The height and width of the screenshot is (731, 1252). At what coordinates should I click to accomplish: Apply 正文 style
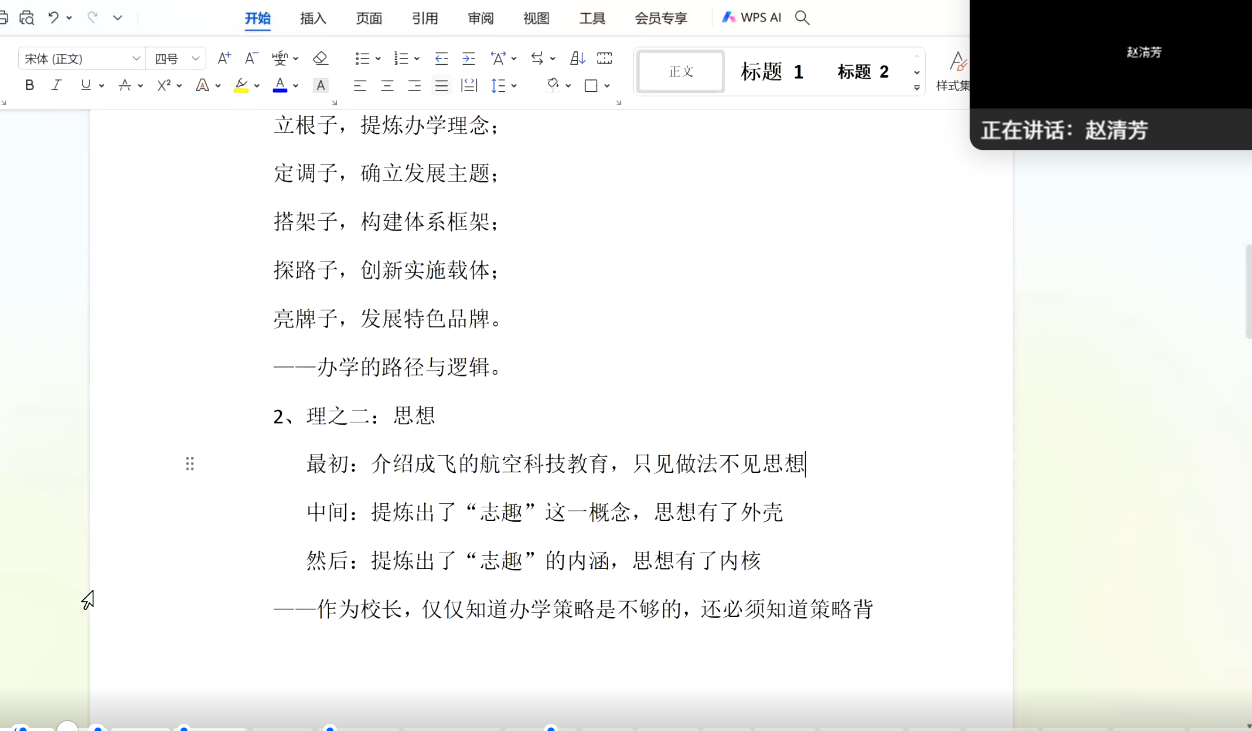pos(681,71)
